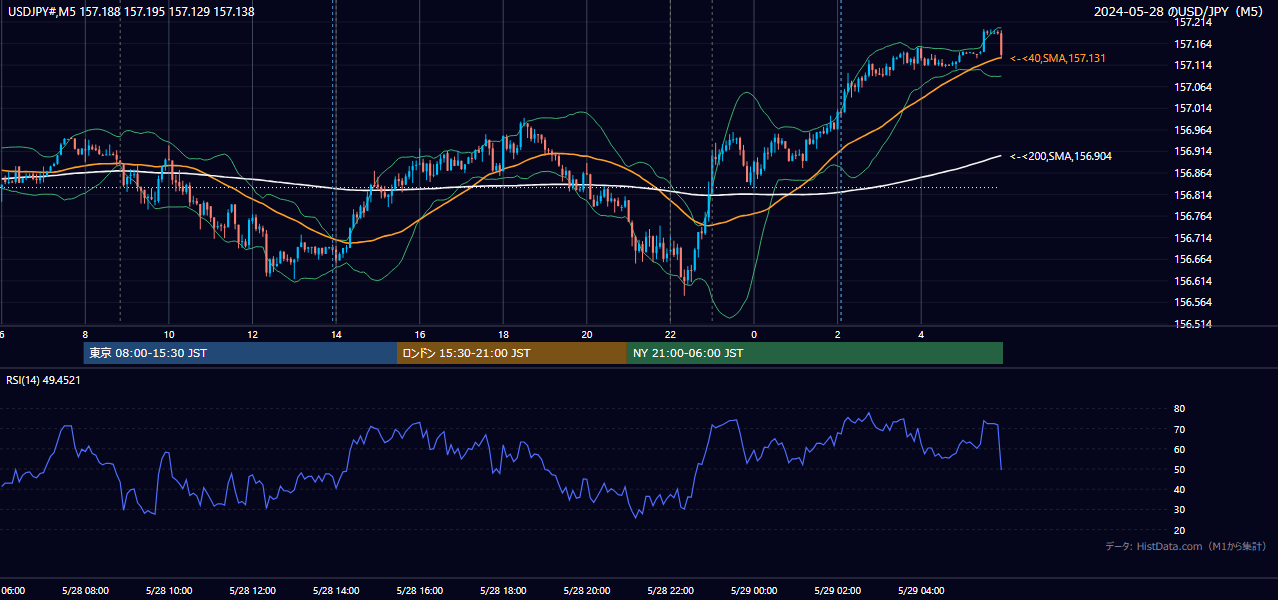The image size is (1278, 600).
Task: Click the RSI axis 30 level label
Action: click(1179, 510)
